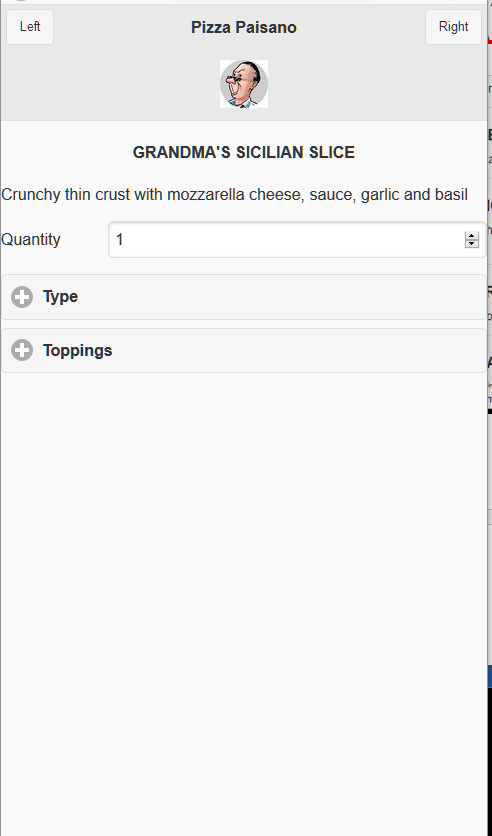
Task: Decrease quantity with the down arrow
Action: pos(471,244)
